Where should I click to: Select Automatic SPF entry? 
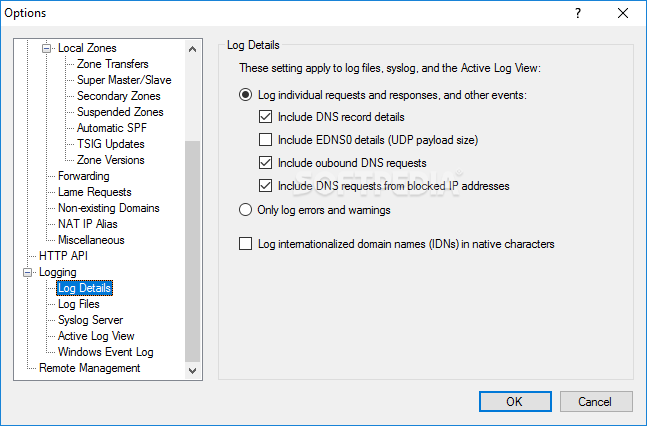112,128
